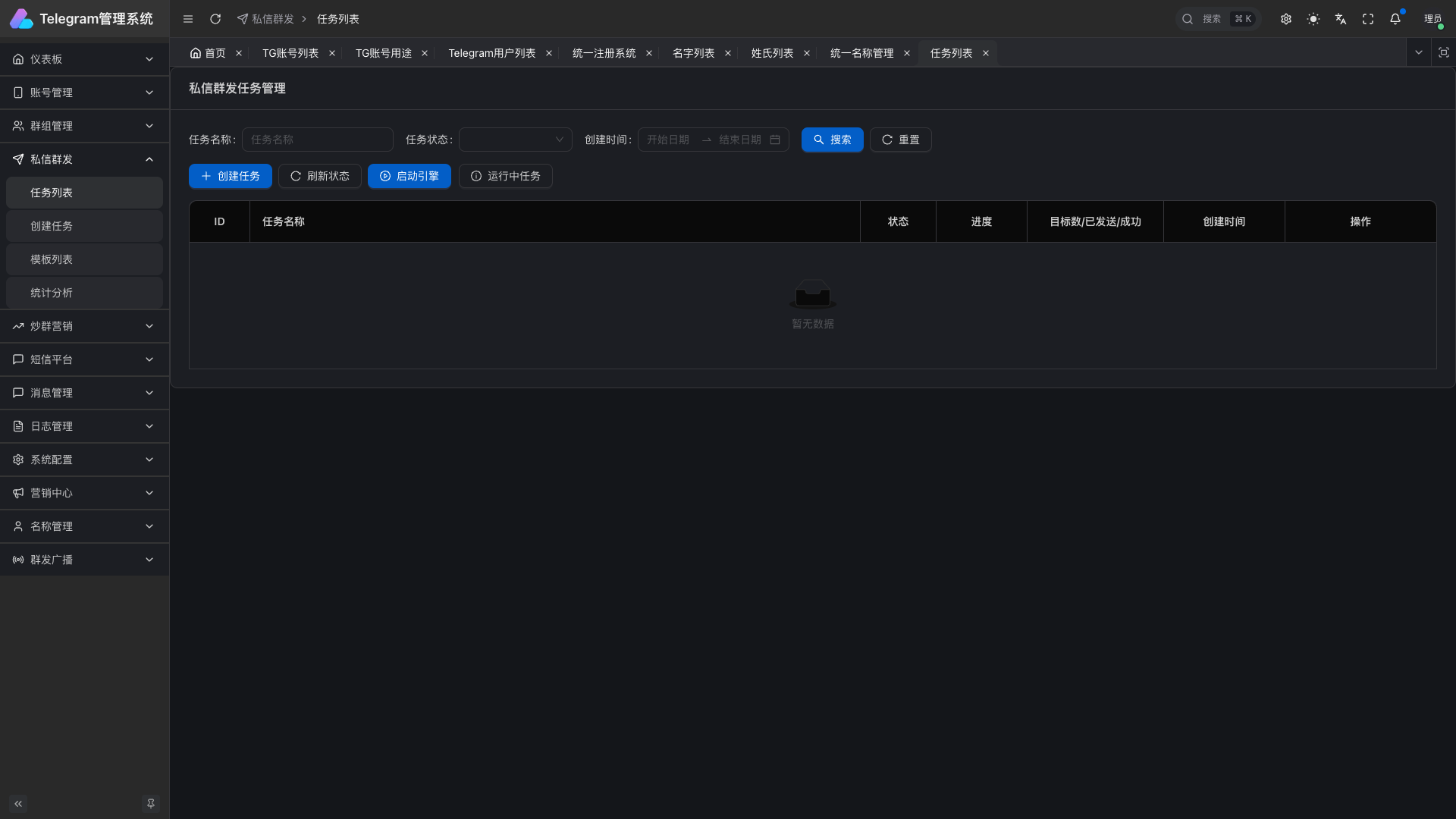Click the refresh page icon in top bar
The image size is (1456, 819).
point(215,19)
